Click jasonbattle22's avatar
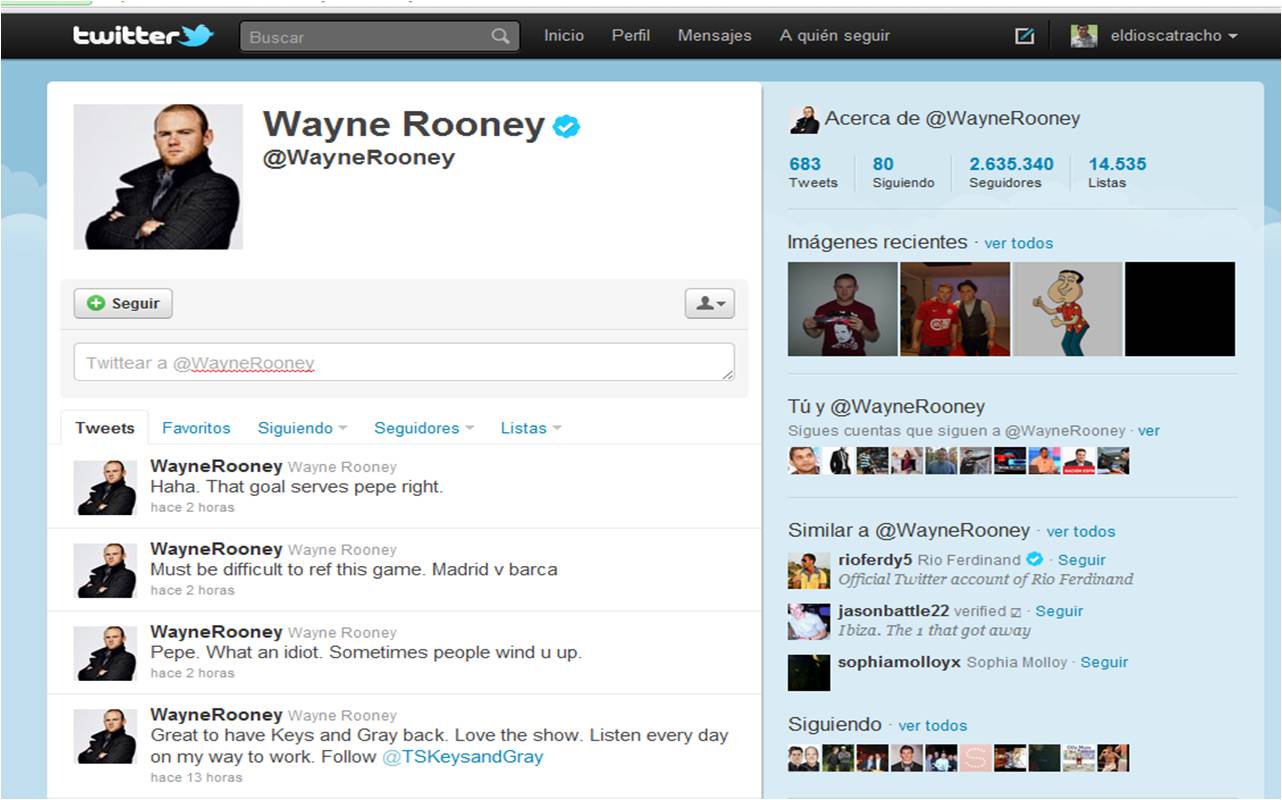 (x=808, y=621)
